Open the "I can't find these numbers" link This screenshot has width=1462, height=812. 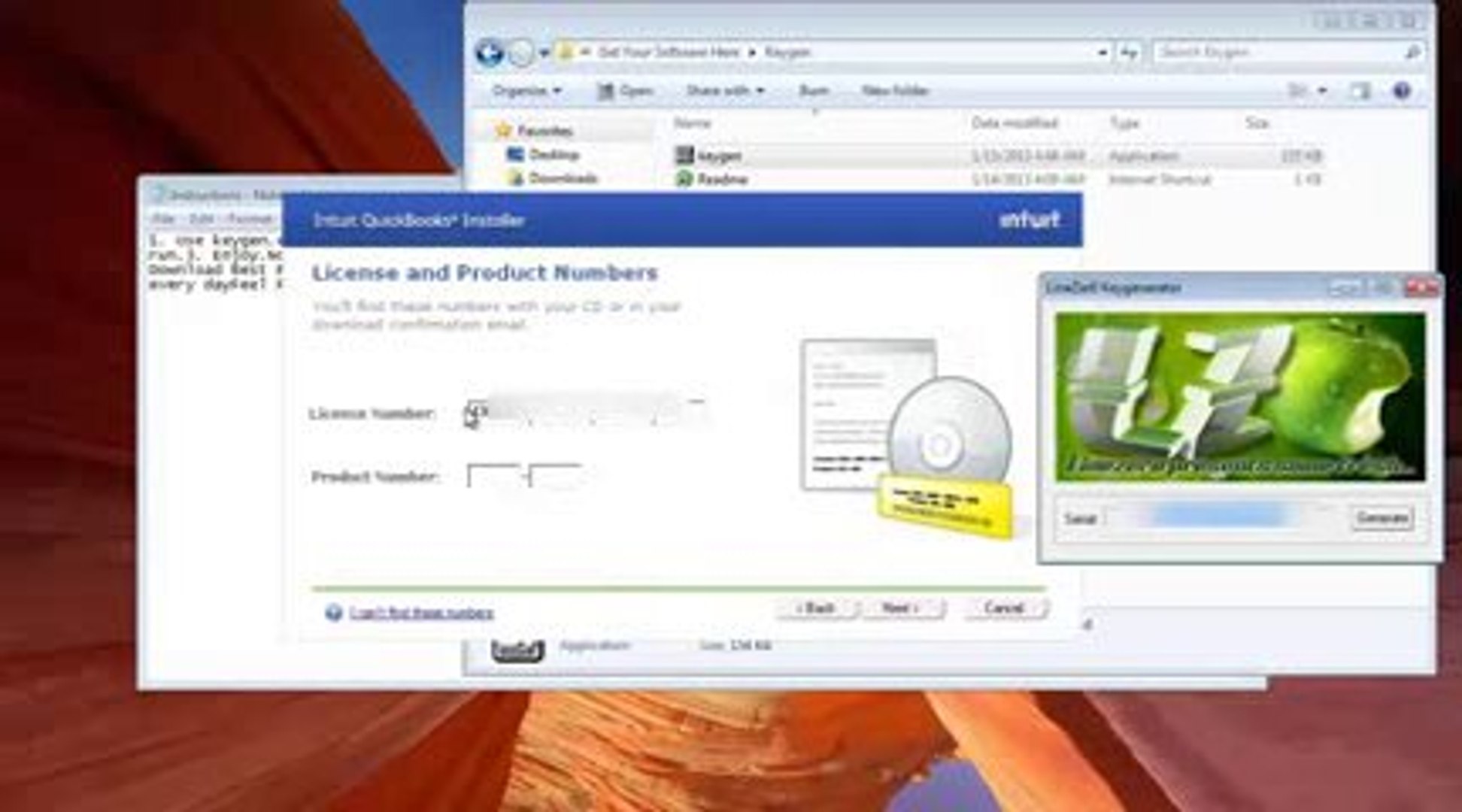[421, 614]
